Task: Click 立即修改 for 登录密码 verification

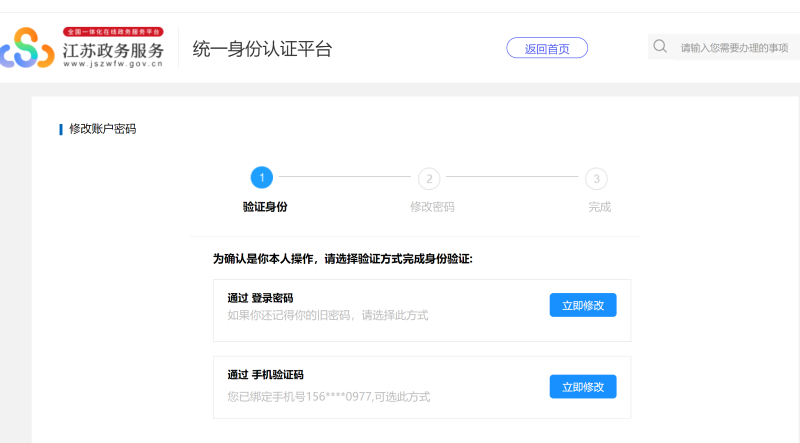Action: point(582,305)
